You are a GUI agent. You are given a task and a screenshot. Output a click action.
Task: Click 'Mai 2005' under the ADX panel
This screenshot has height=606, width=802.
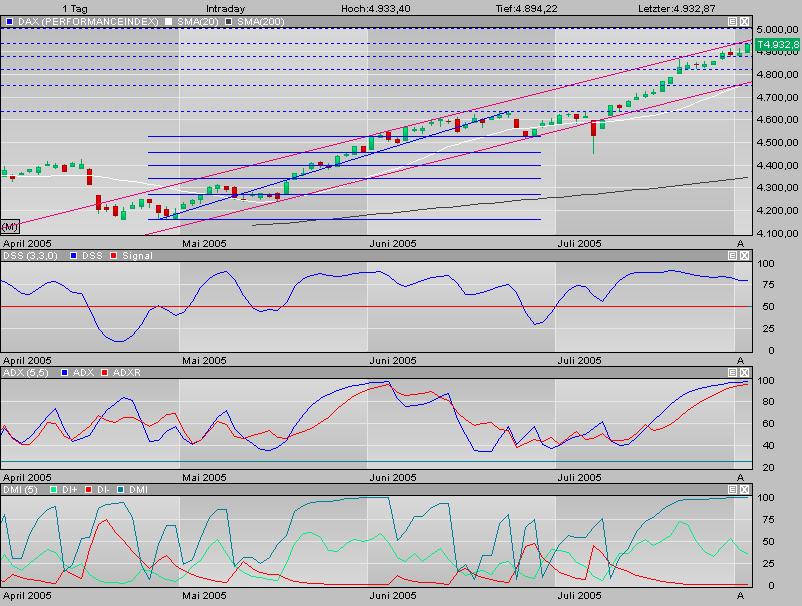tap(204, 478)
